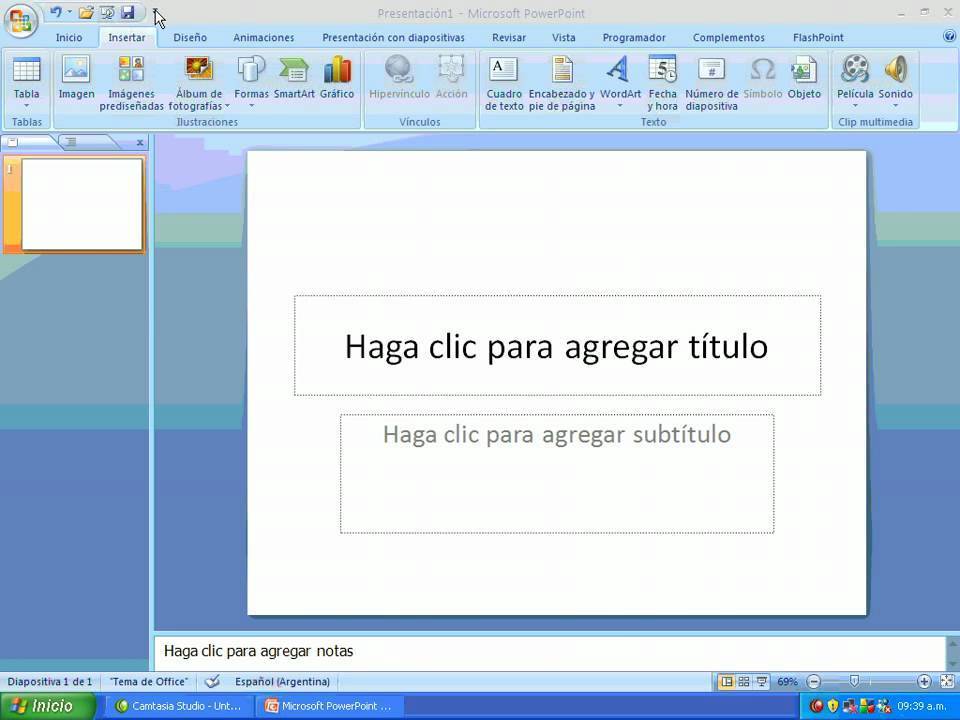Viewport: 960px width, 720px height.
Task: Switch to the Animaciones tab
Action: [264, 38]
